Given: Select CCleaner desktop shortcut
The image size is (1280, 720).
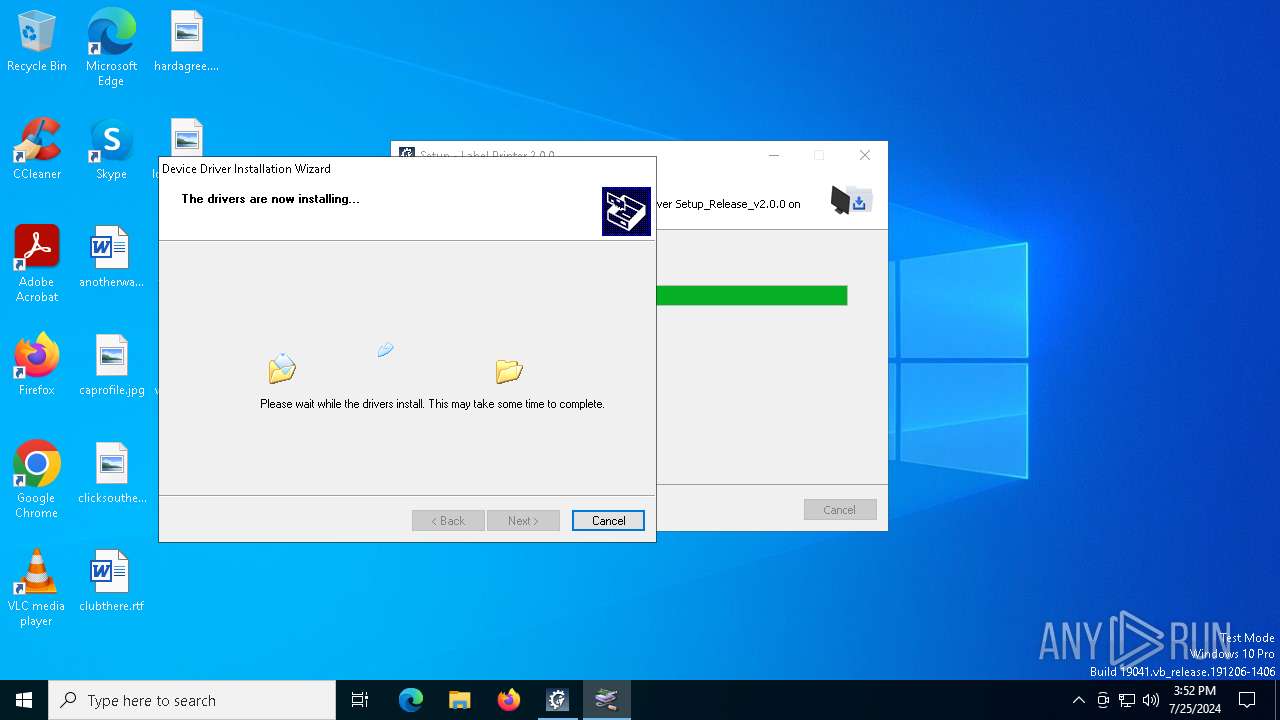Looking at the screenshot, I should pyautogui.click(x=37, y=150).
